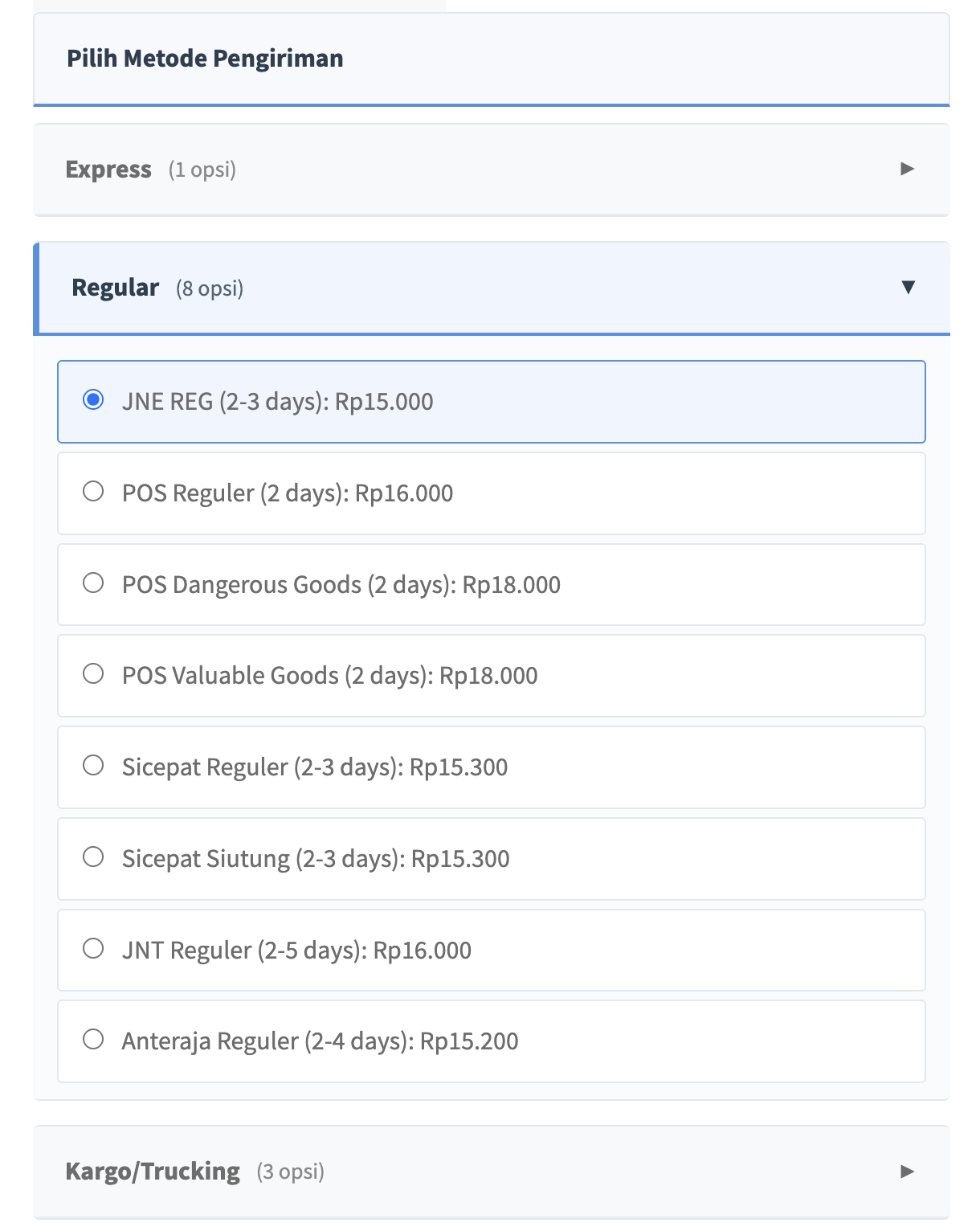Click the Anteraja Reguler Rp15.200 label text

[320, 1041]
